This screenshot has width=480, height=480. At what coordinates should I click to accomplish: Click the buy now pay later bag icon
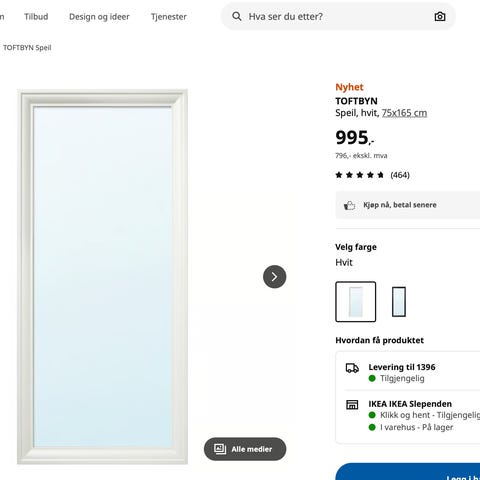coord(349,205)
